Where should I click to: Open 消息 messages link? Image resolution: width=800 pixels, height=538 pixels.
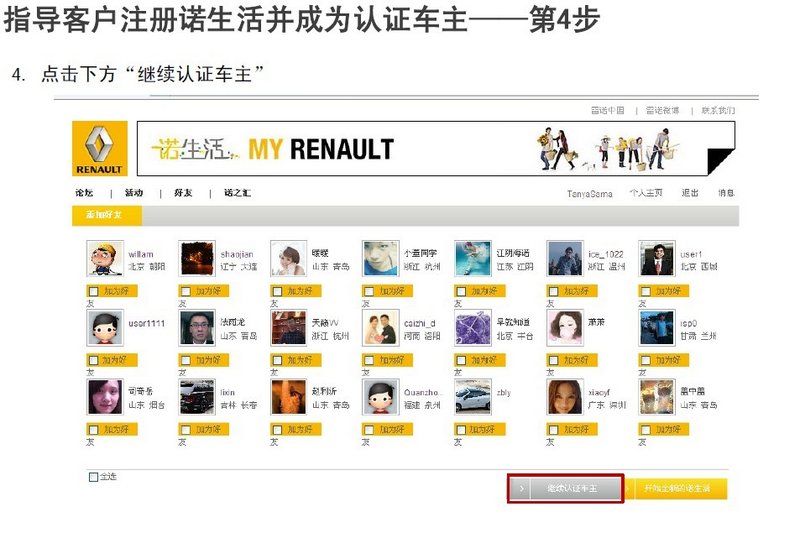tap(726, 193)
